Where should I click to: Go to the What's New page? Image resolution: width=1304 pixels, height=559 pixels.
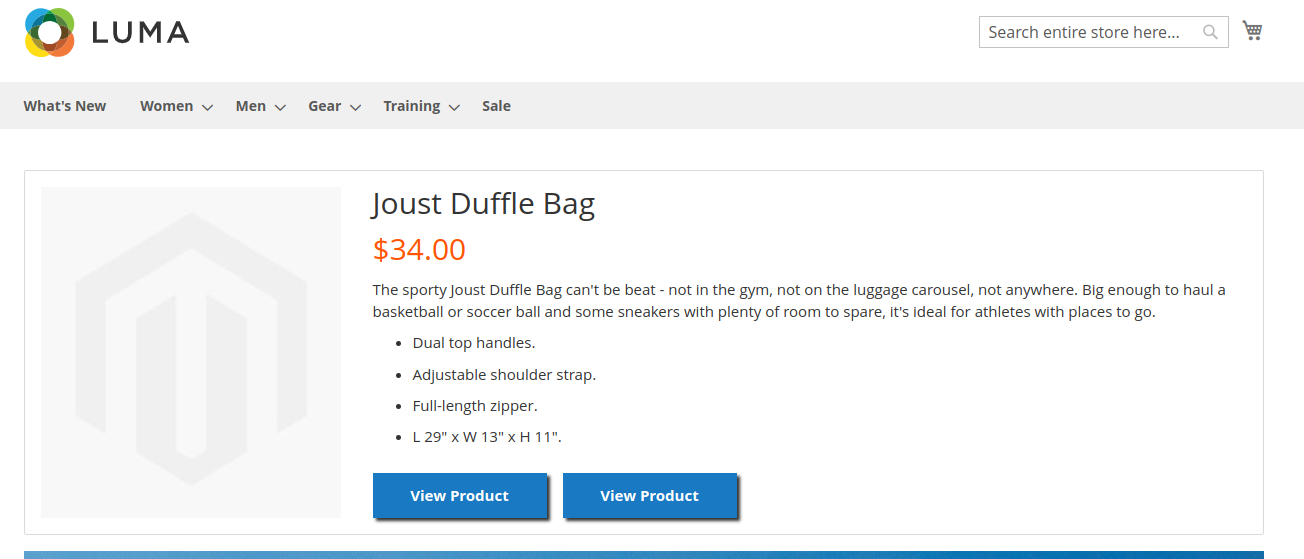(x=65, y=106)
